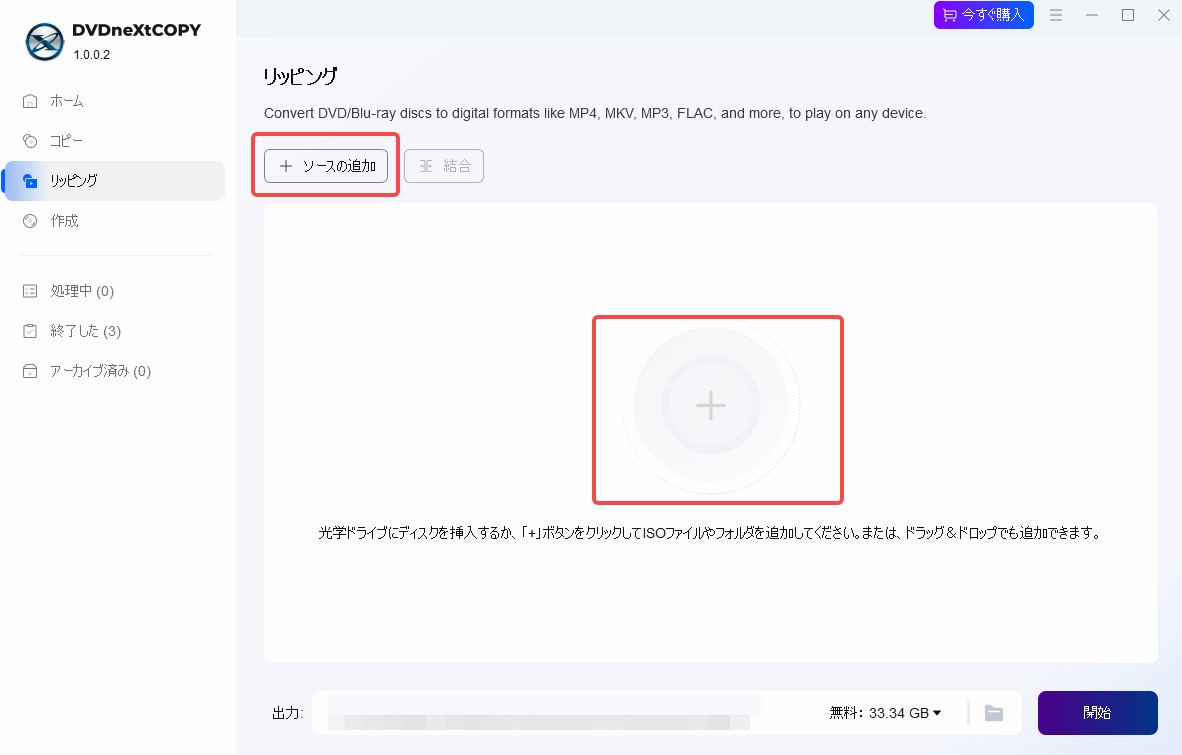This screenshot has height=755, width=1182.
Task: Minimize the DVDneXtCOPY window
Action: [x=1092, y=15]
